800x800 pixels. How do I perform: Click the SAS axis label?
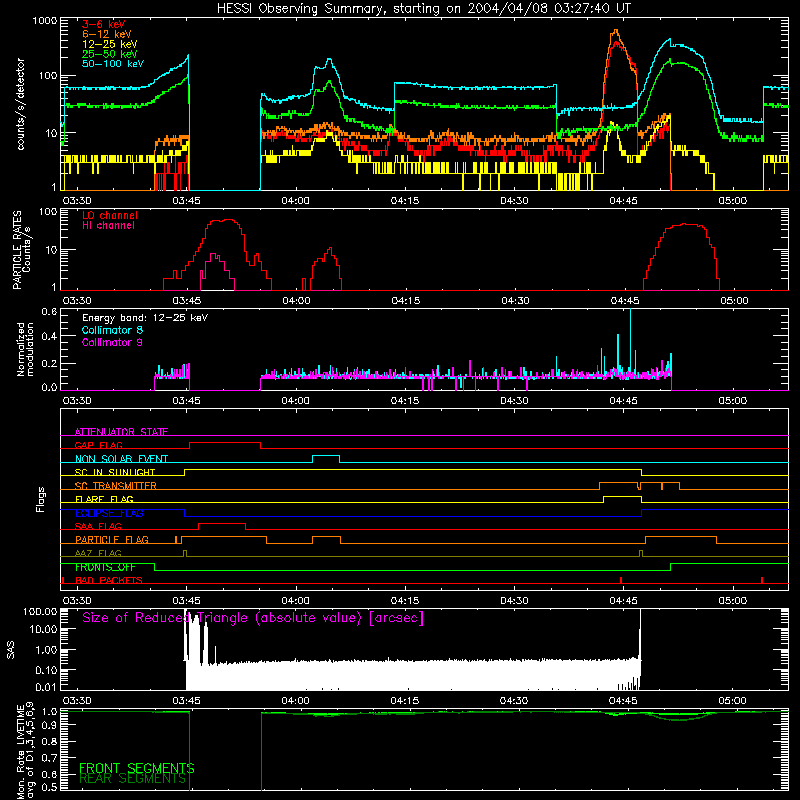(10, 649)
